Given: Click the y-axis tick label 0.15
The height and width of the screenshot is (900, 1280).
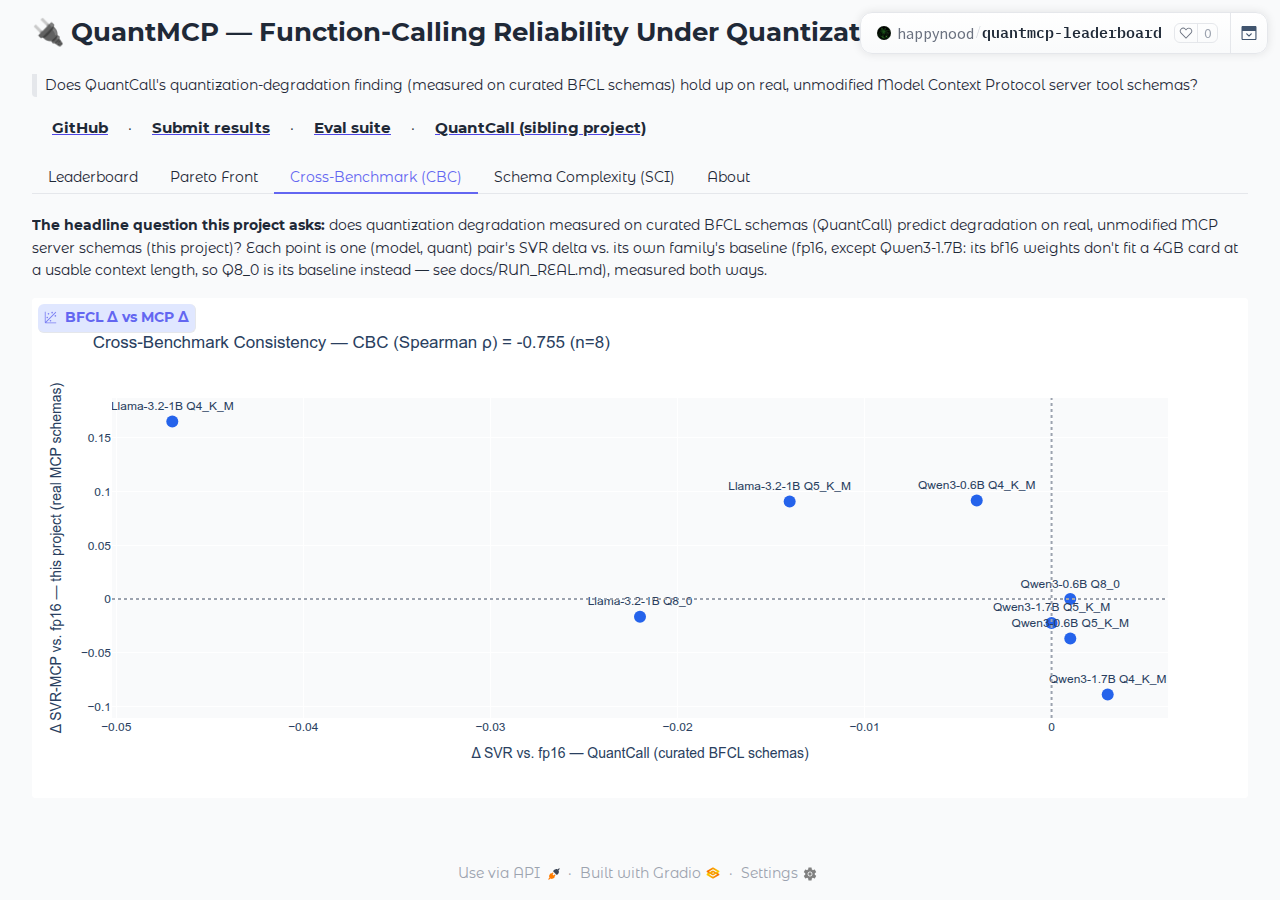Looking at the screenshot, I should pos(98,438).
